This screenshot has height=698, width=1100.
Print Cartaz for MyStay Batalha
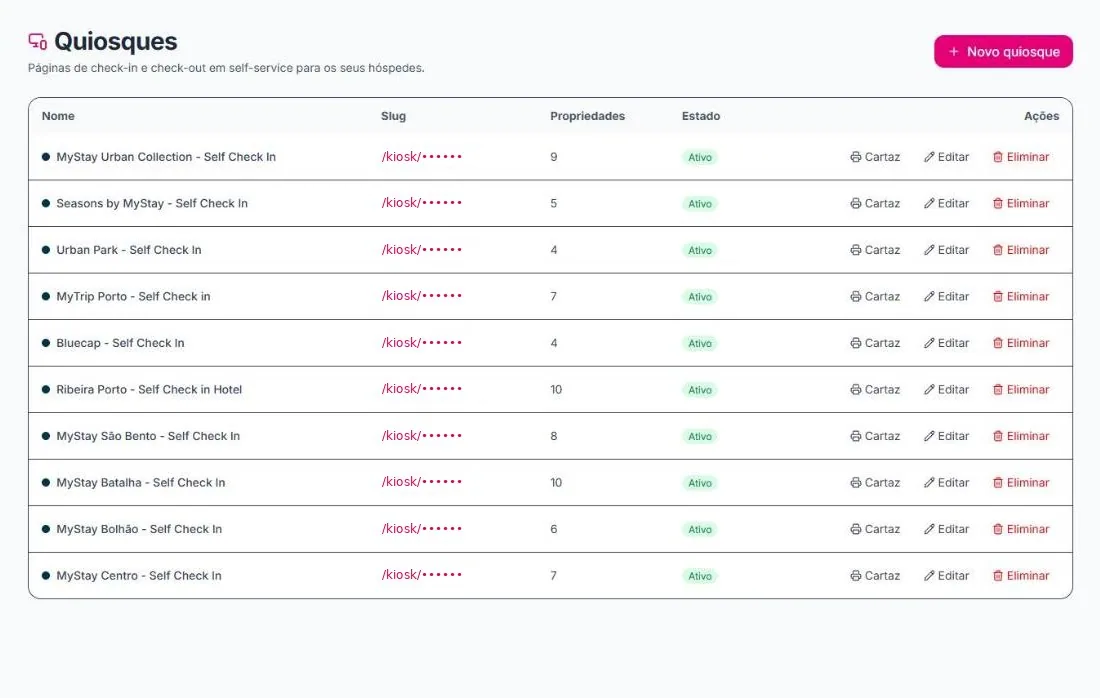click(875, 483)
